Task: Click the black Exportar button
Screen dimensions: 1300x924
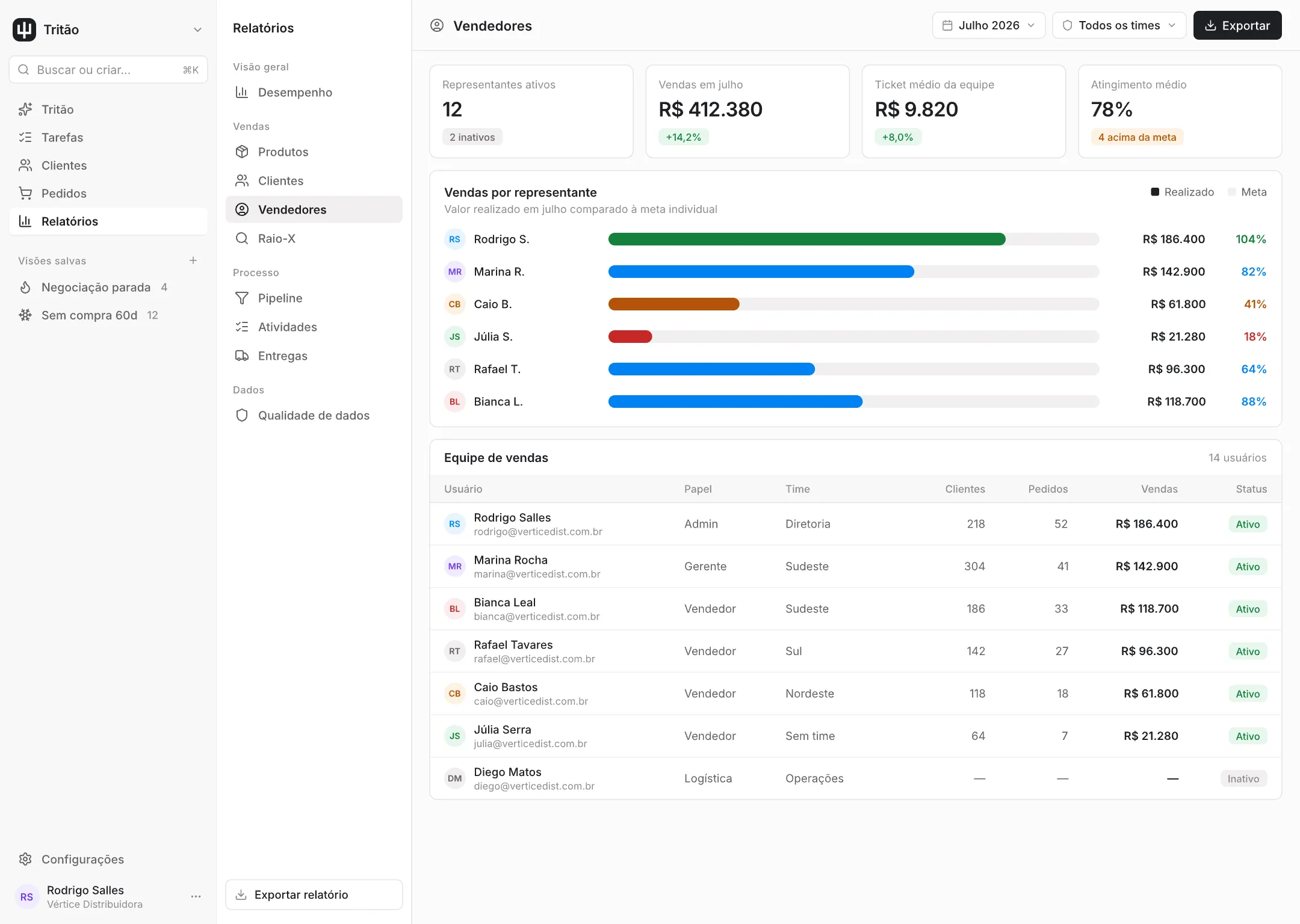Action: (1237, 25)
